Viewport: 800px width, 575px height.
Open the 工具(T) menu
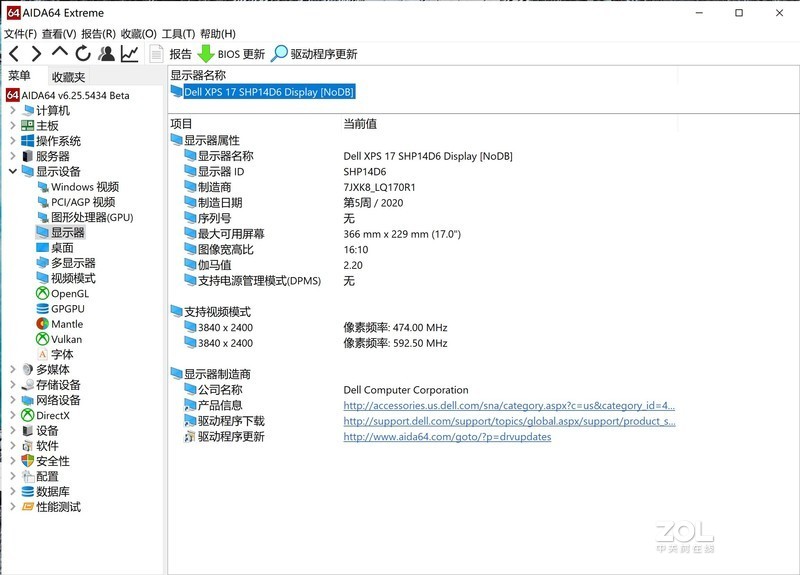click(x=179, y=34)
